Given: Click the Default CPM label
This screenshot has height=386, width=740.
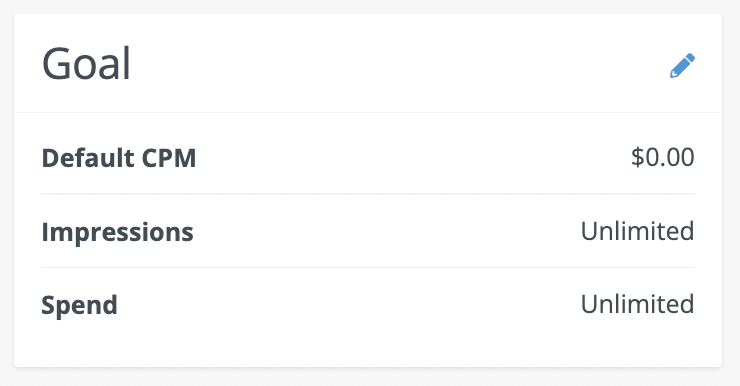Looking at the screenshot, I should coord(118,158).
